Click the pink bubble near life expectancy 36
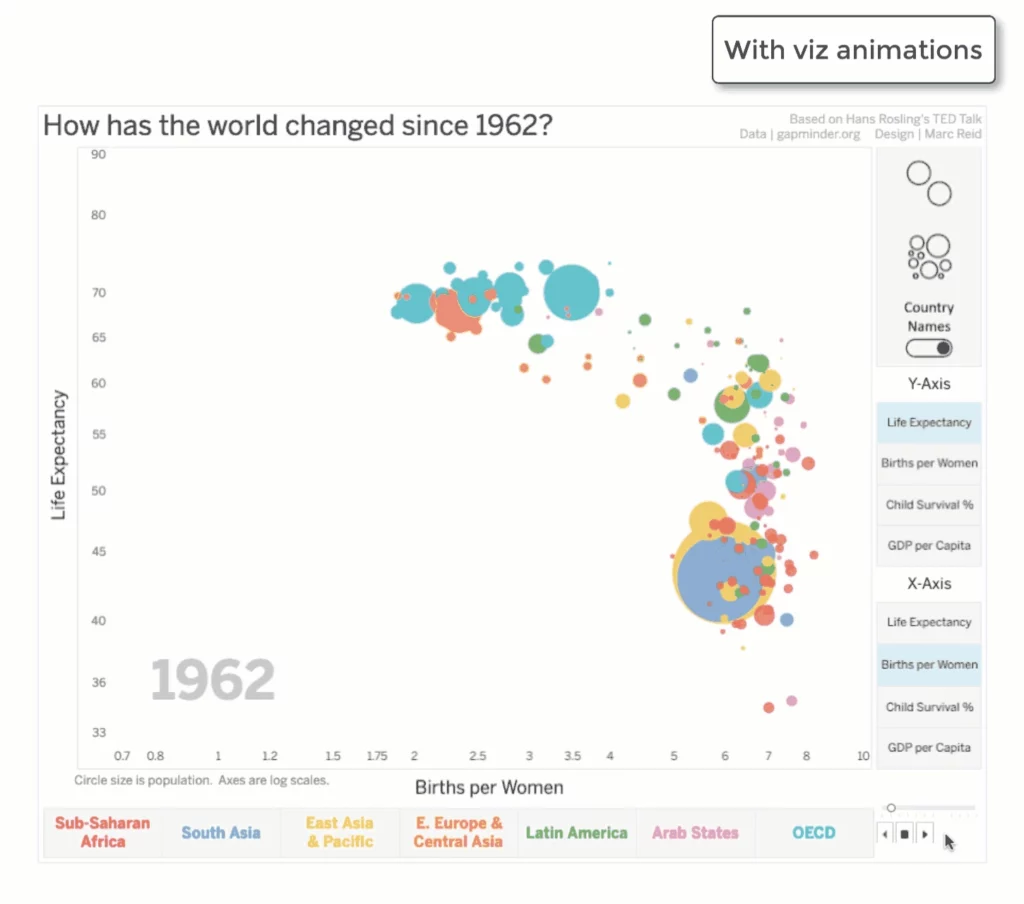The image size is (1024, 904). pyautogui.click(x=792, y=701)
